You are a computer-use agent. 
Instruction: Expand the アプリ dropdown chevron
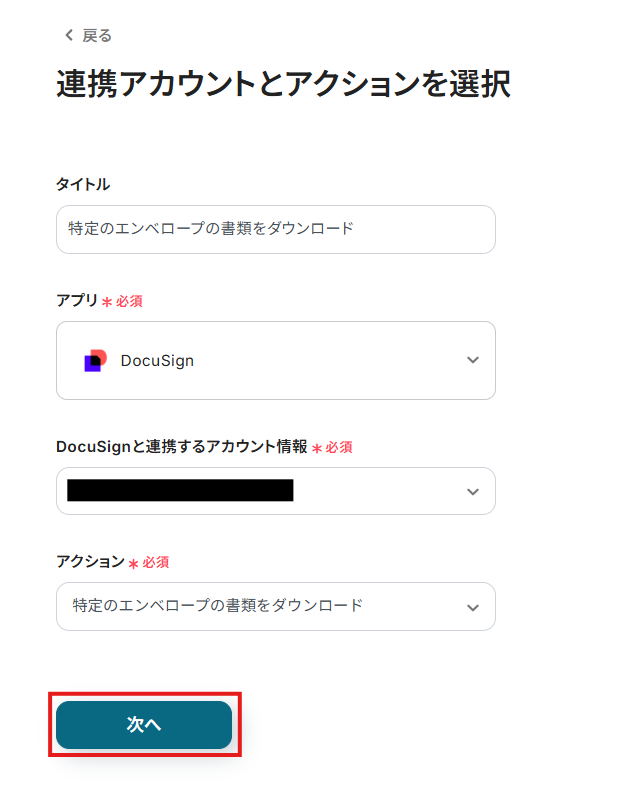click(x=473, y=360)
